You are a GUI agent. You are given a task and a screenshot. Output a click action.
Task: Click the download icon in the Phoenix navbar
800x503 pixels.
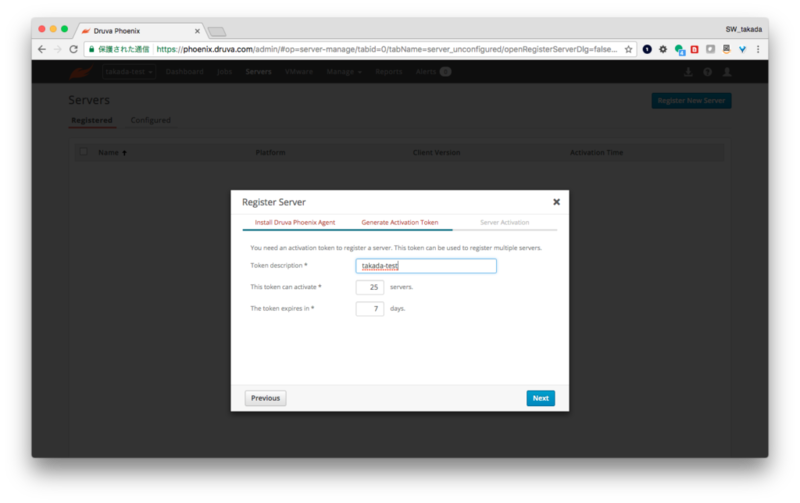pyautogui.click(x=688, y=72)
